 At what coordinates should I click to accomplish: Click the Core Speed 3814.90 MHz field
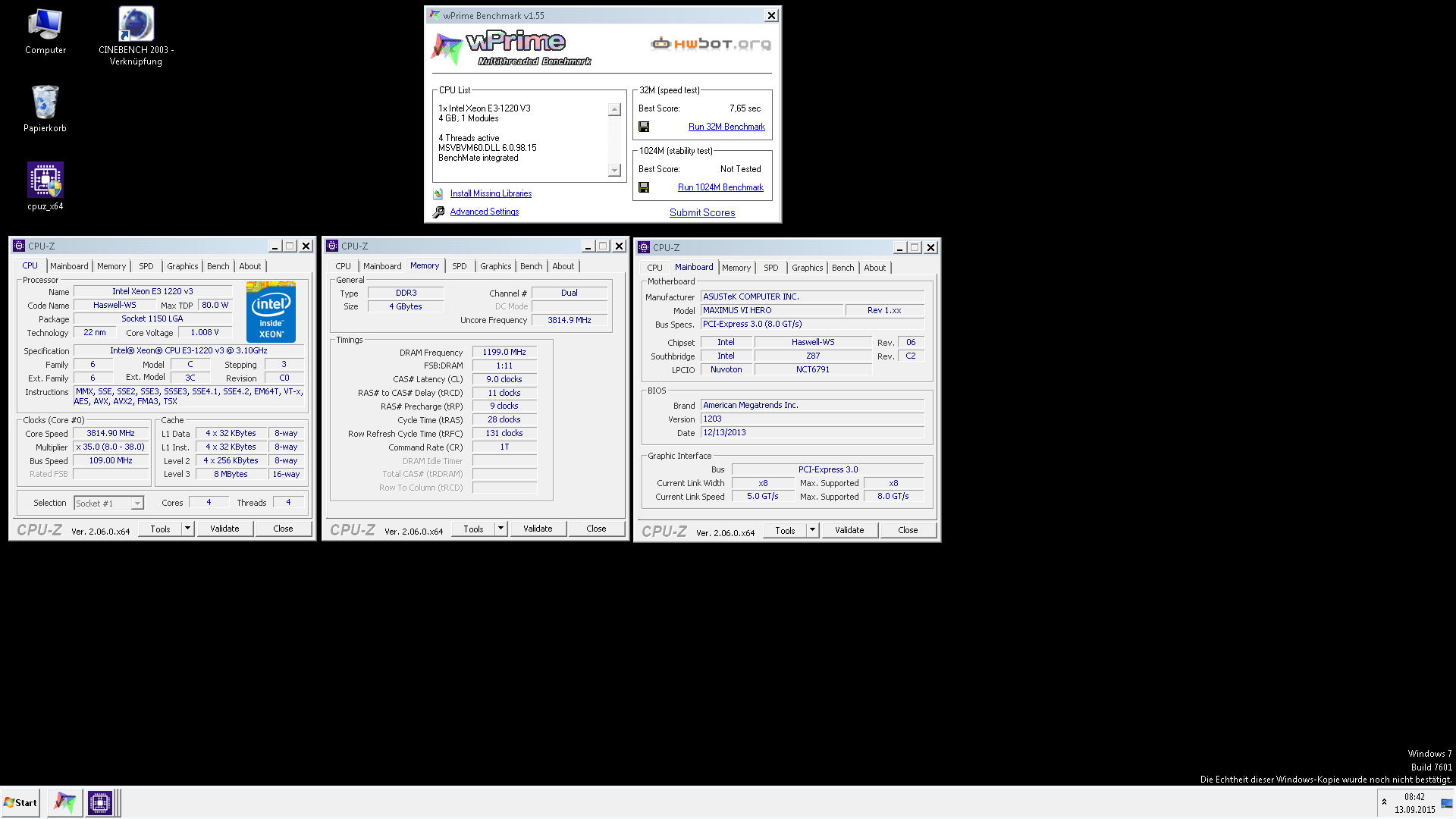click(111, 433)
